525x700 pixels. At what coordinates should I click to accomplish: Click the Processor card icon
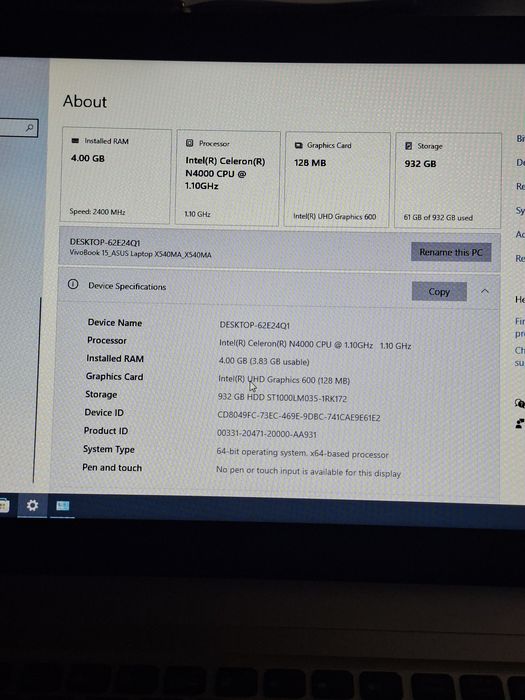(x=189, y=143)
